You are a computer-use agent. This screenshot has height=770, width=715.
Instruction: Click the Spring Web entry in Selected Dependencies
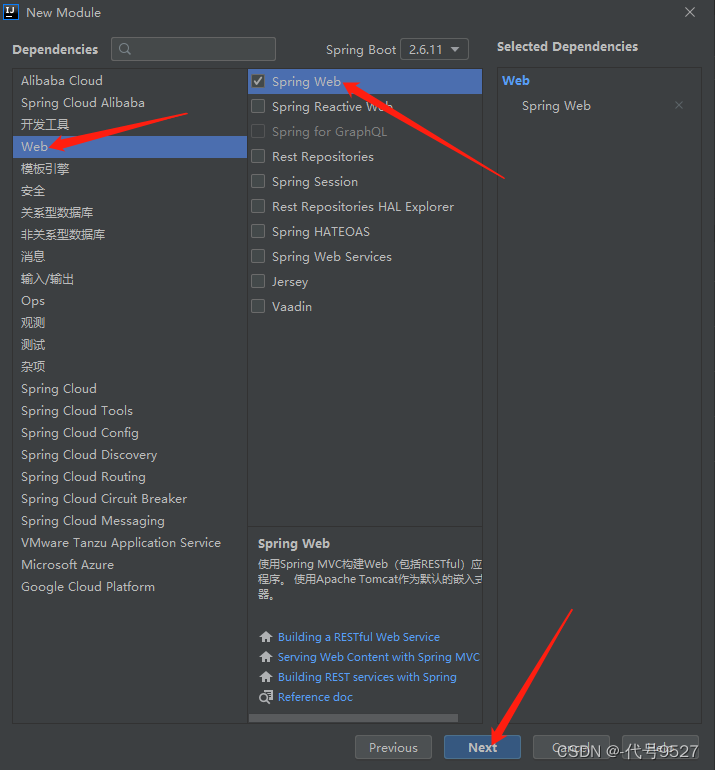click(556, 106)
